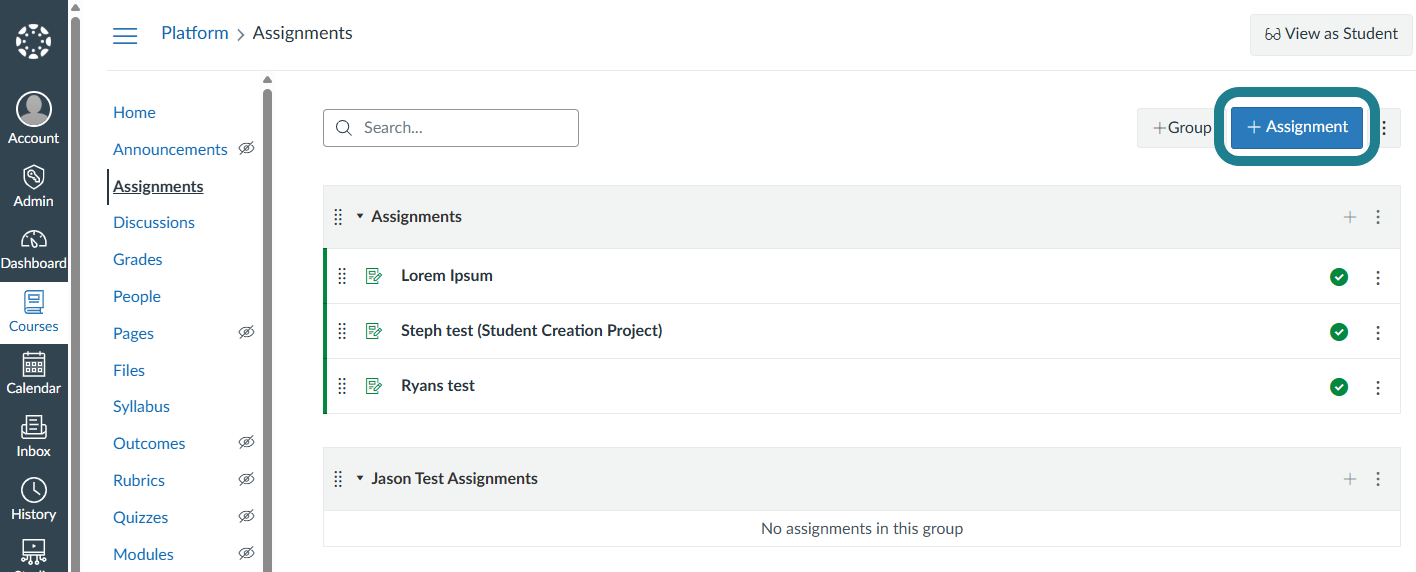Click View as Student button
Viewport: 1416px width, 572px height.
pos(1331,34)
